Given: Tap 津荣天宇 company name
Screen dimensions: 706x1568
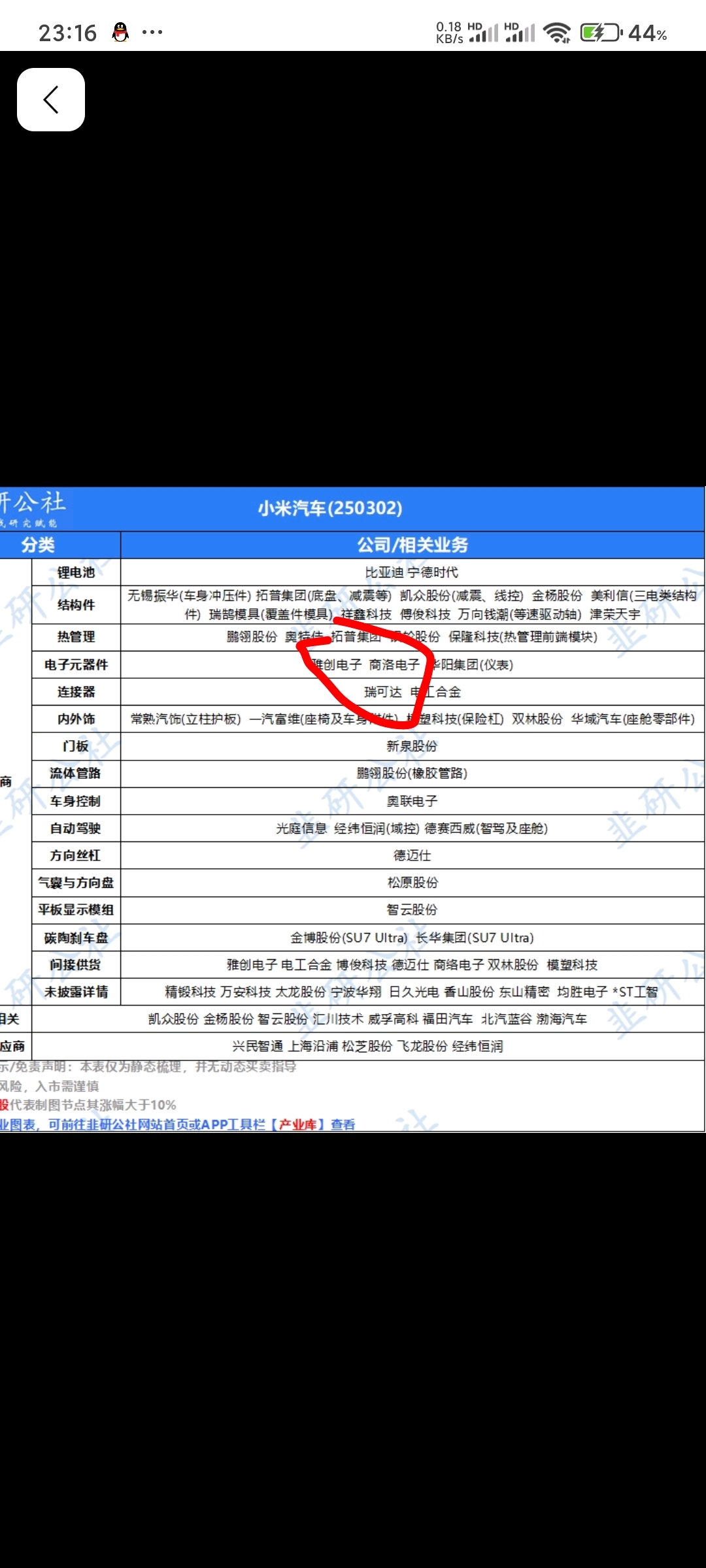Looking at the screenshot, I should [615, 614].
